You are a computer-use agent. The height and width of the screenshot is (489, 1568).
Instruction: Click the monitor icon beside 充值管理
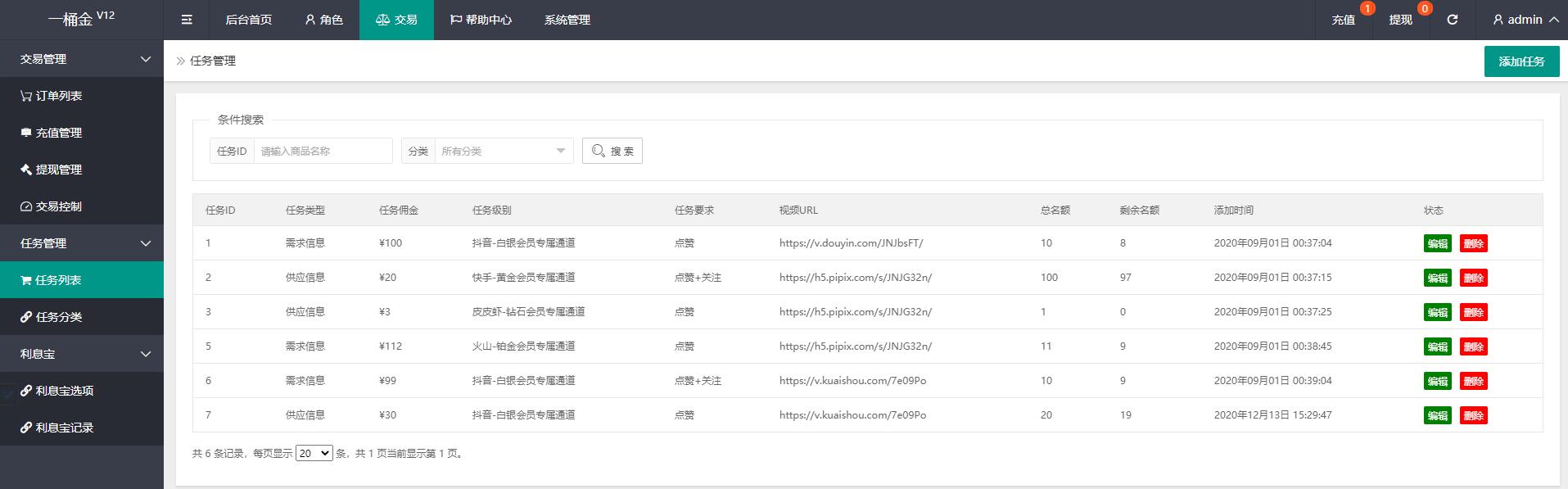click(x=26, y=133)
